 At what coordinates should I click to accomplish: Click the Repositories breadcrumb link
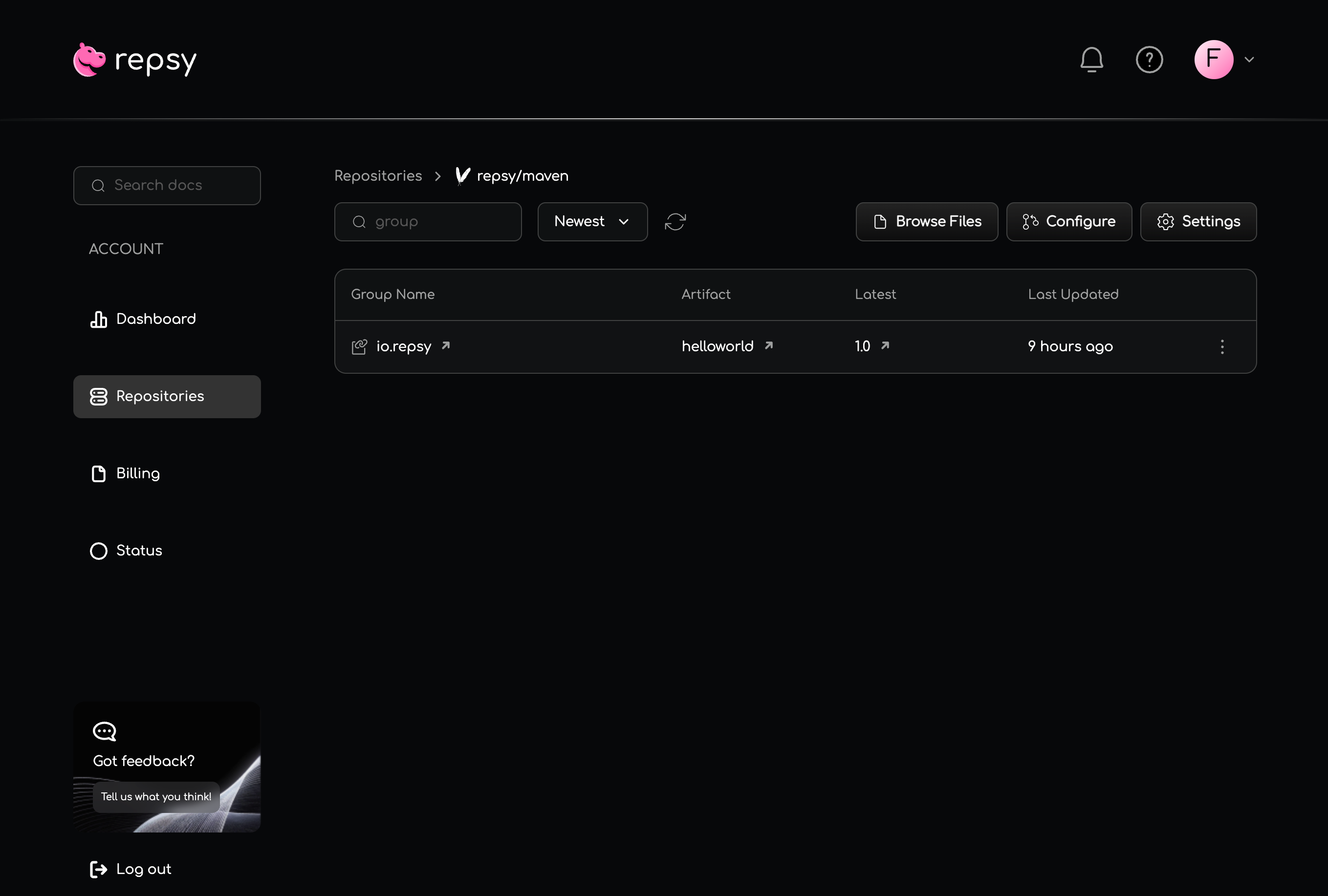coord(378,176)
